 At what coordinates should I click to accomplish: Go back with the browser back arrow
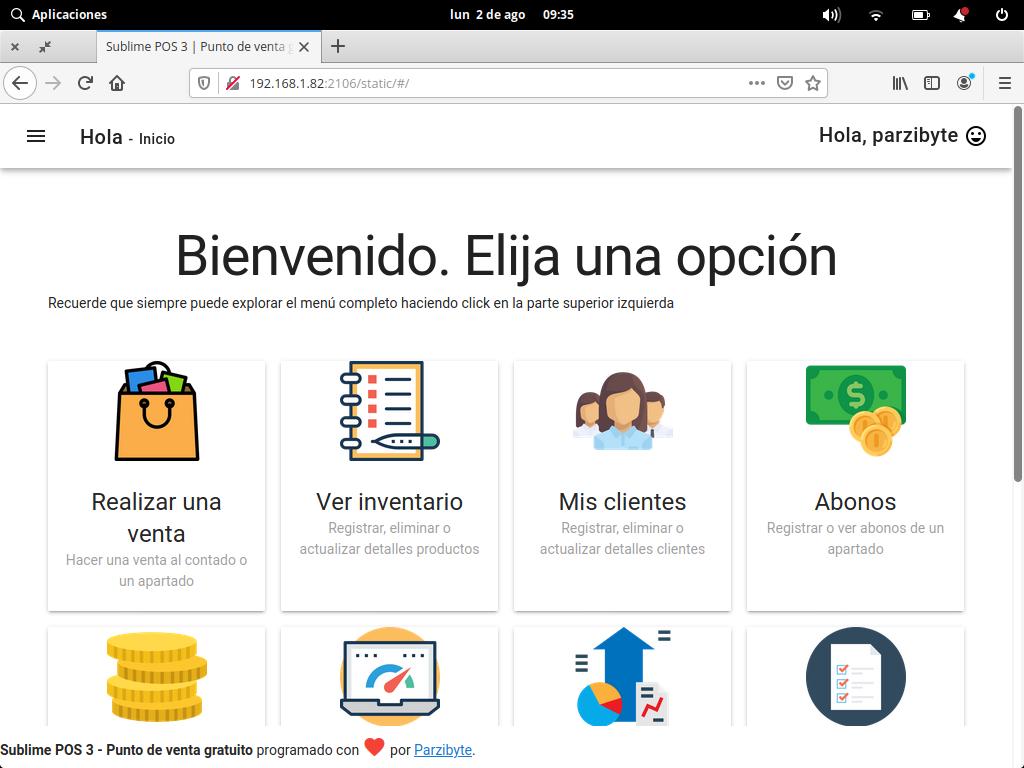coord(20,83)
